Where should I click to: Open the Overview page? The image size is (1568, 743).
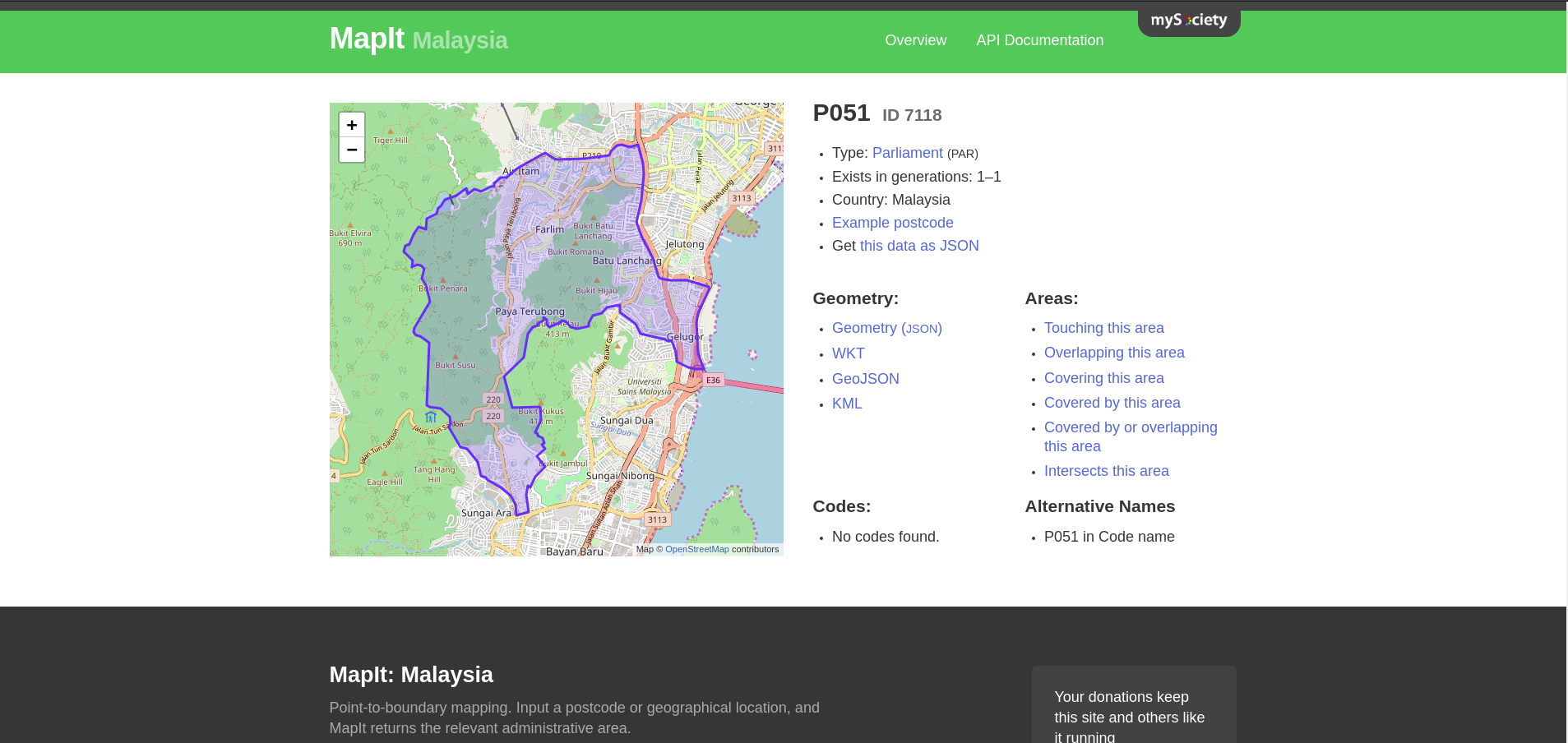point(915,40)
